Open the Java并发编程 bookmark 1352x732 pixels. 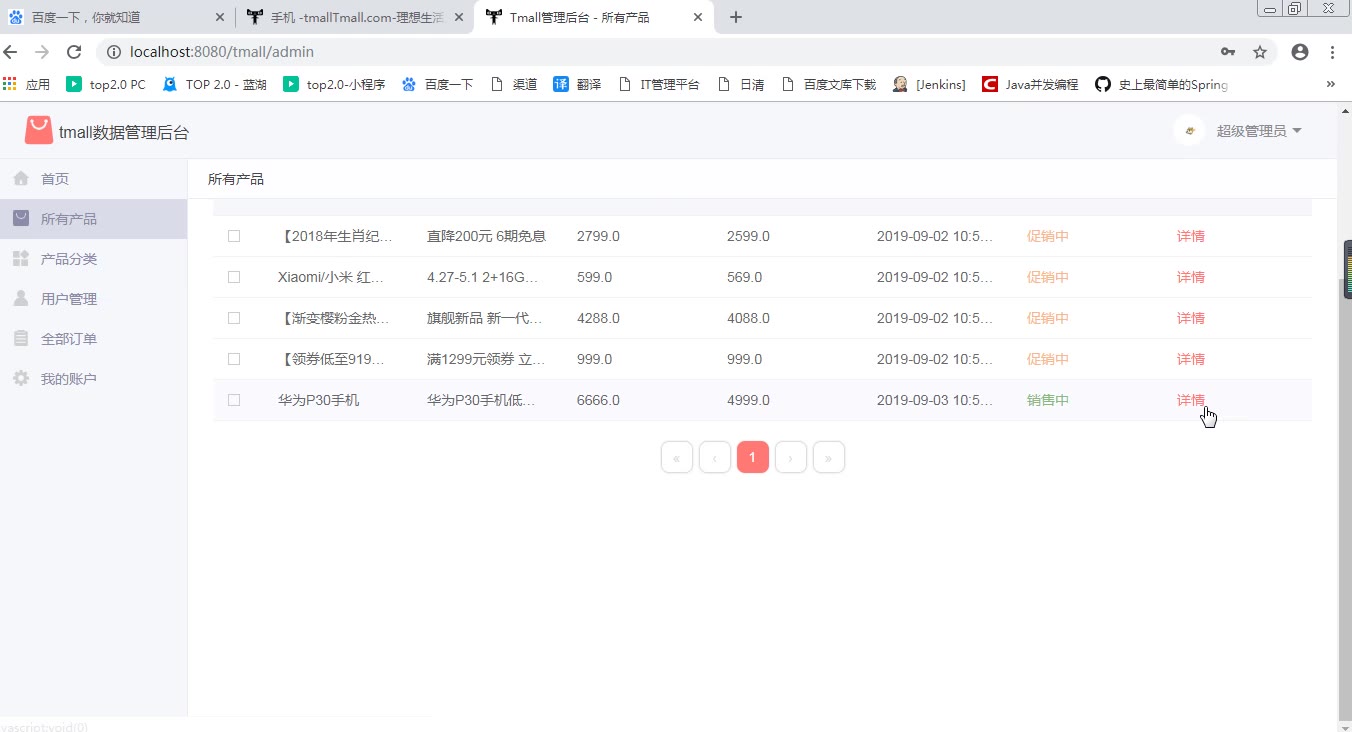(1030, 85)
